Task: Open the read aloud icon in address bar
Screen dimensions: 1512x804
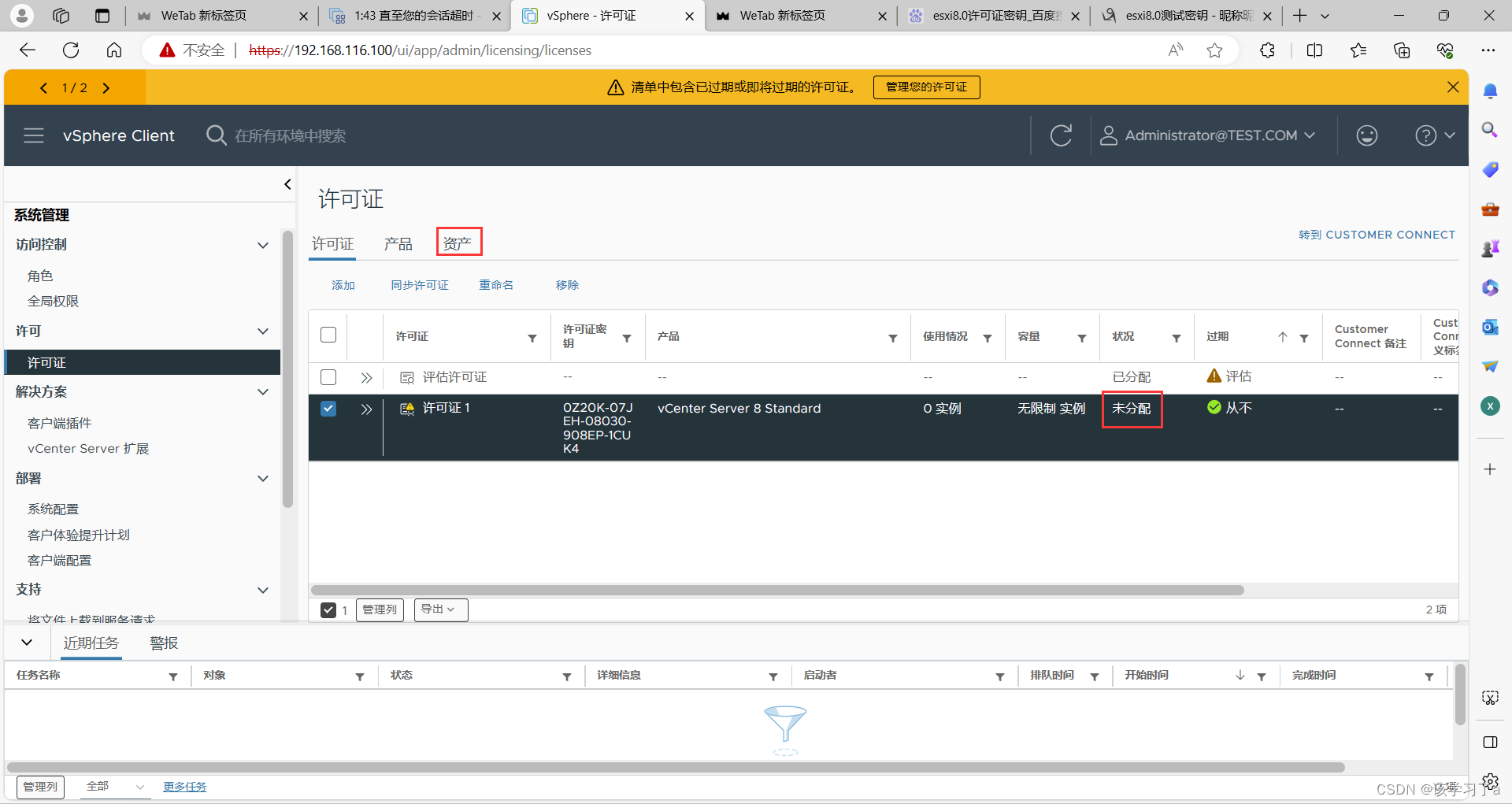Action: [1176, 50]
